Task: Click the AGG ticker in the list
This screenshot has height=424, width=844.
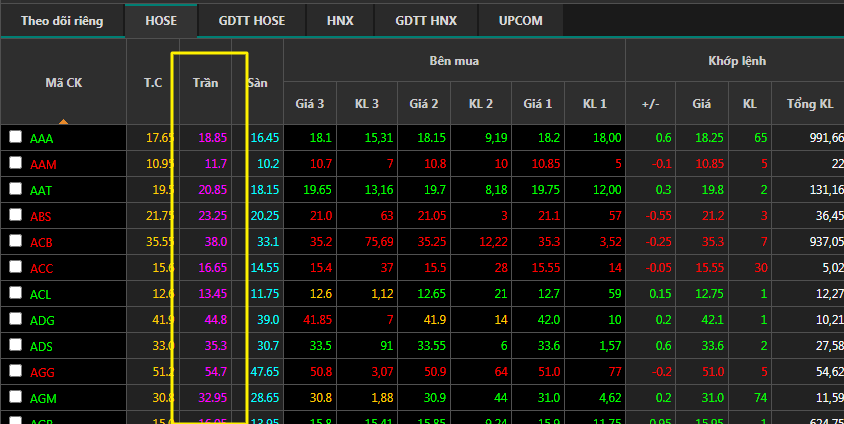Action: click(41, 372)
